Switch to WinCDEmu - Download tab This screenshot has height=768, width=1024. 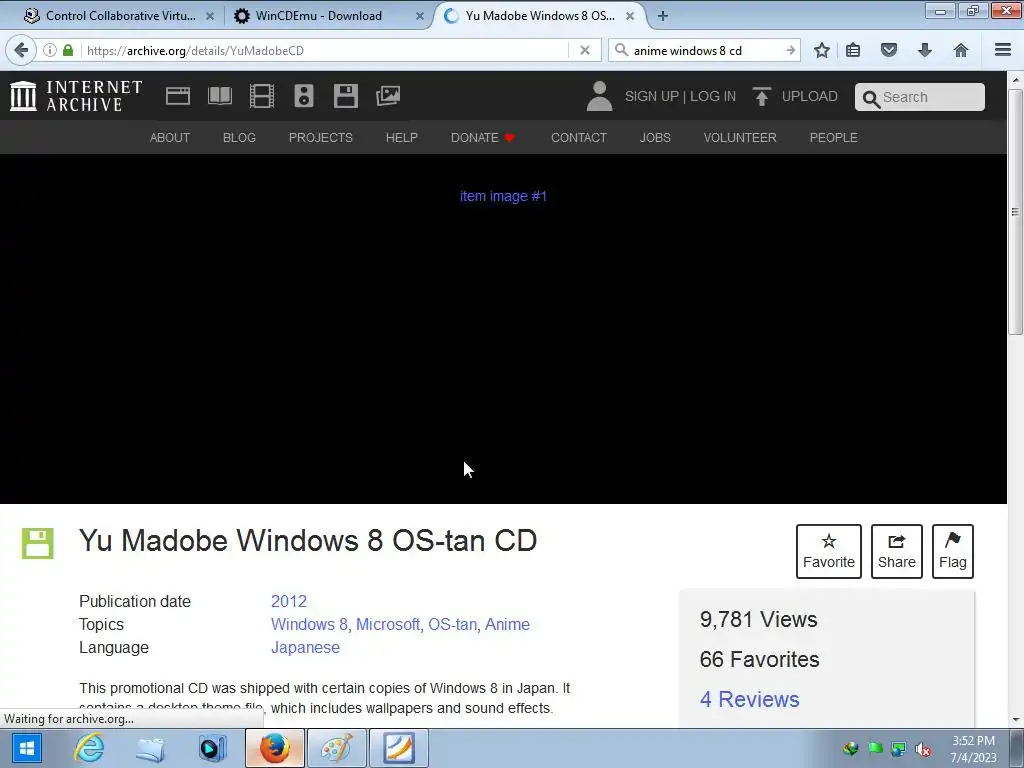point(320,16)
